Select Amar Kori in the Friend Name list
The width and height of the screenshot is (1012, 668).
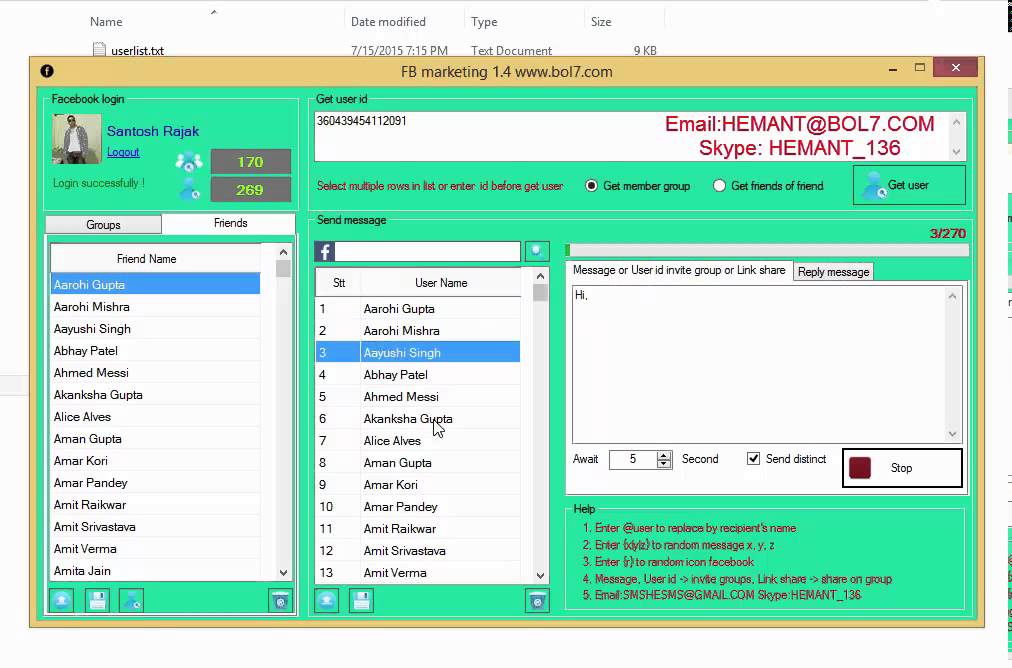155,461
